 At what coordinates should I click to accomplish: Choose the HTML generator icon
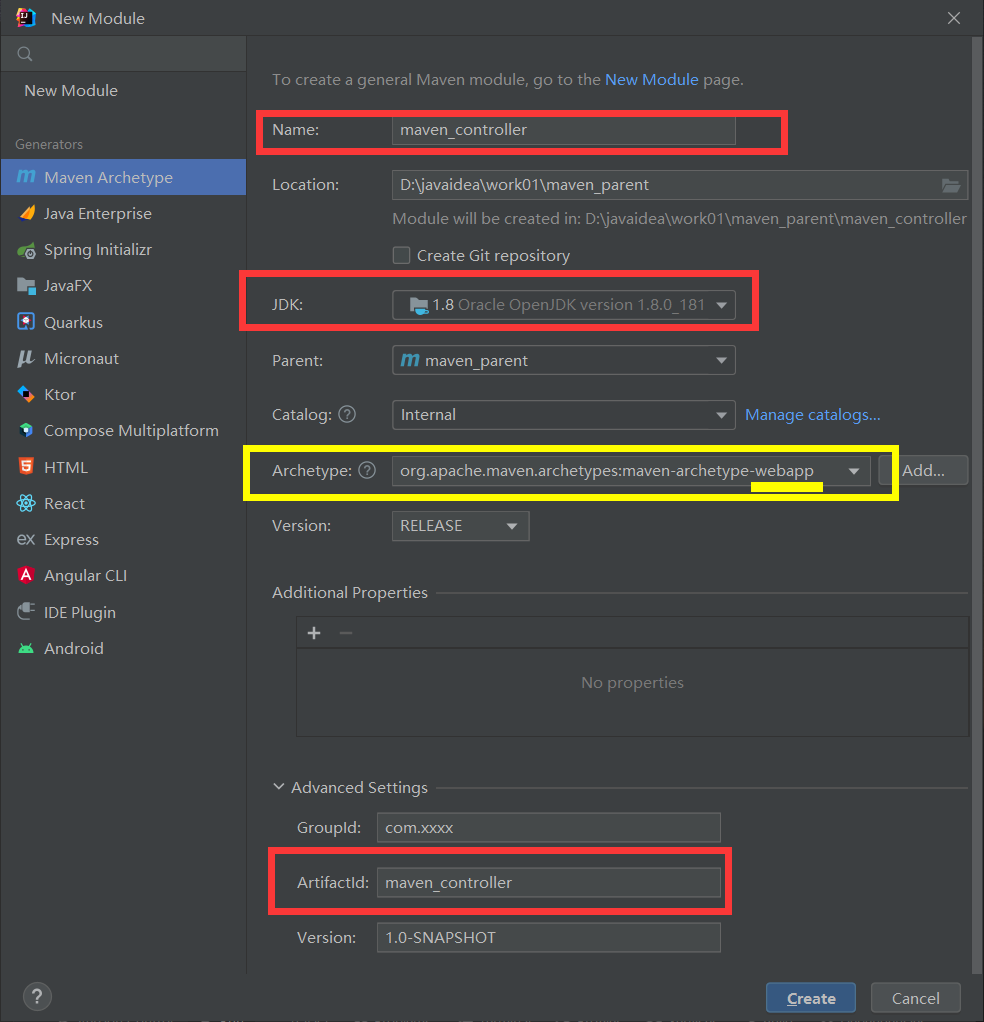(27, 467)
